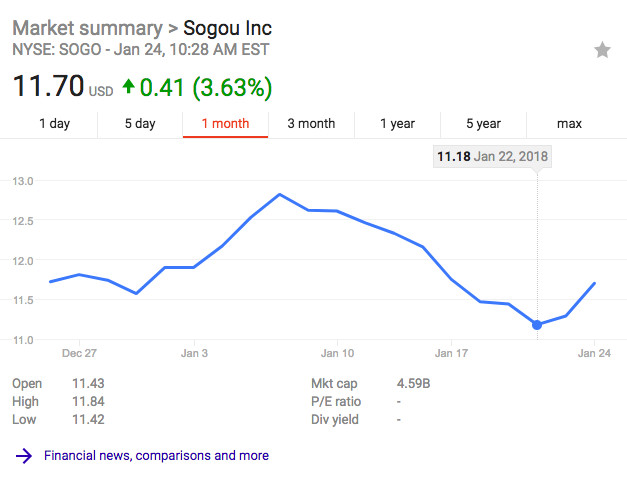
Task: Click the Dec 27 axis label
Action: click(x=79, y=353)
